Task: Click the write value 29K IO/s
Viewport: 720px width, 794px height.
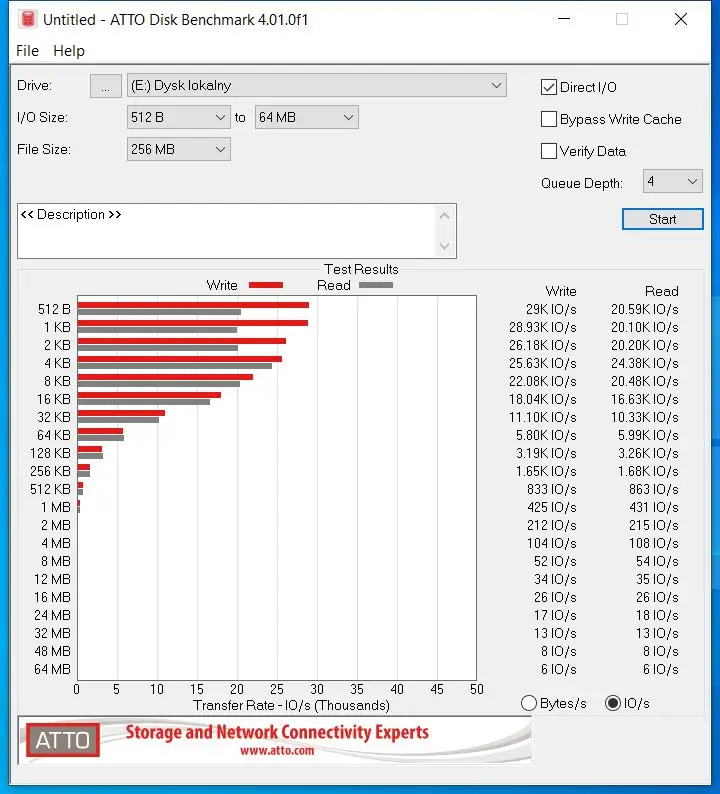Action: pos(551,309)
